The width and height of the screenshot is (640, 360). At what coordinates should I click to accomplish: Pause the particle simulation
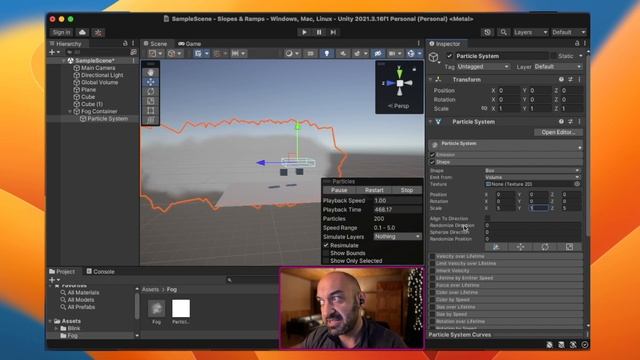click(x=339, y=190)
